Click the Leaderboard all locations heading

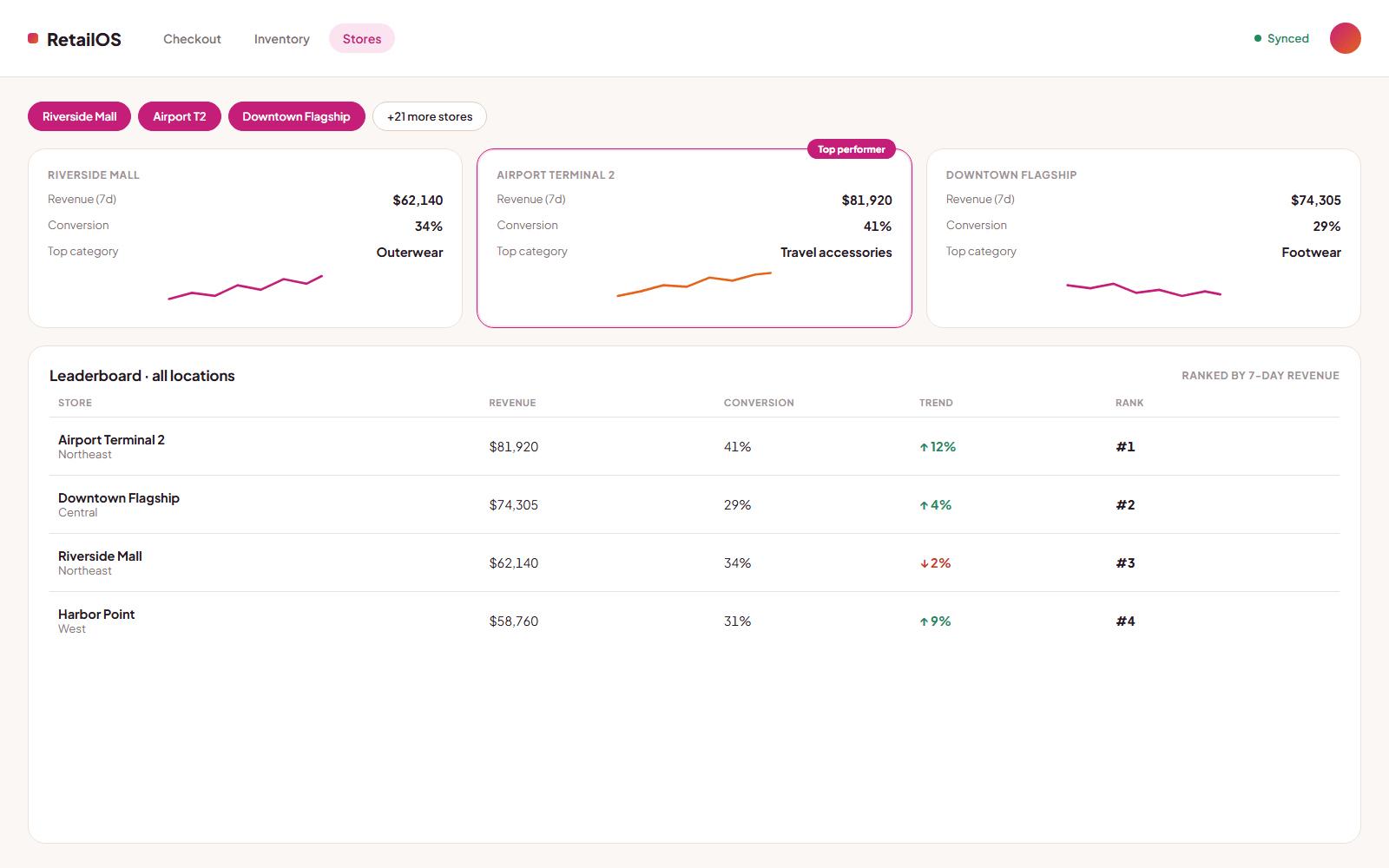(142, 376)
